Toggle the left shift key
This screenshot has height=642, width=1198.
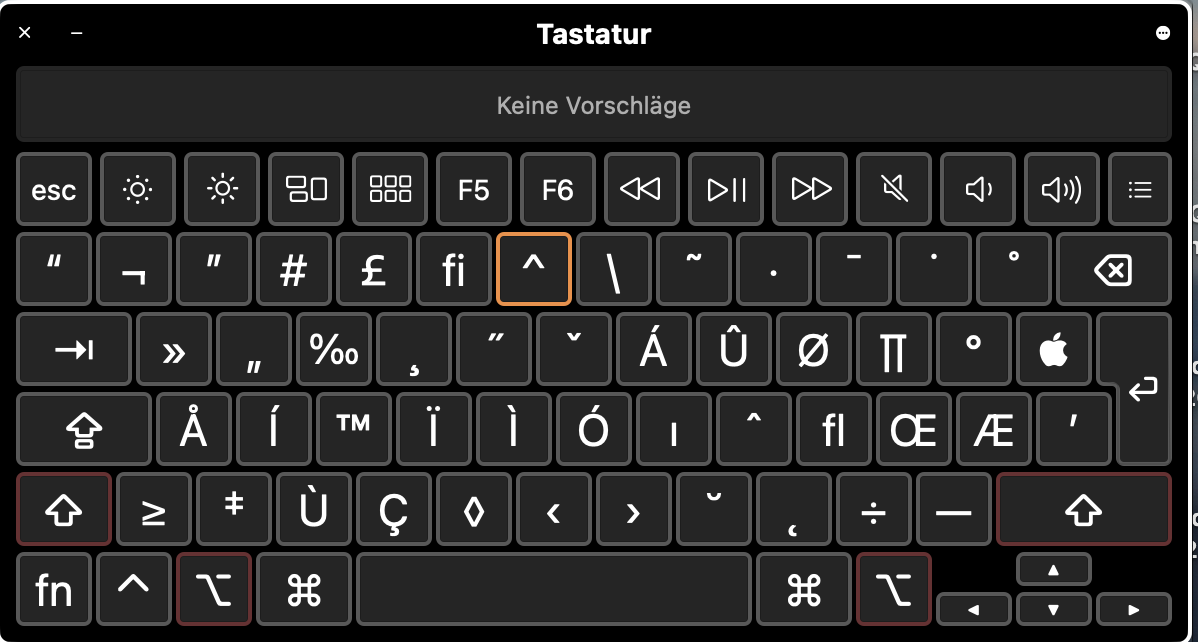tap(63, 509)
